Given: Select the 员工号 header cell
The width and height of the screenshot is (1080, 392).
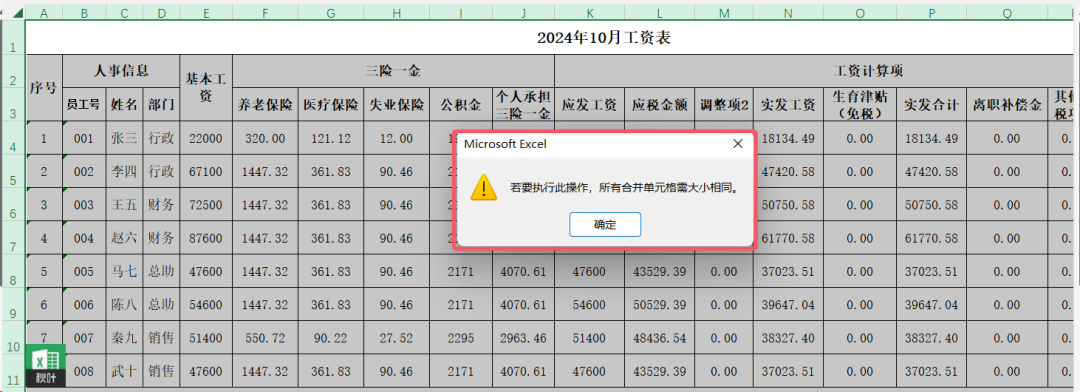Looking at the screenshot, I should click(83, 105).
